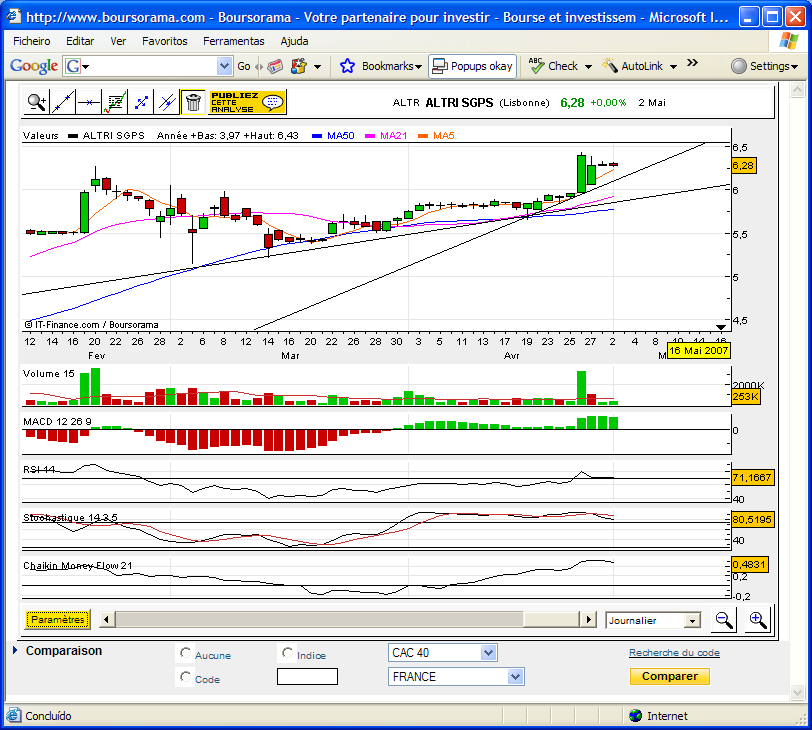Select the parallel channel lines tool

[167, 102]
